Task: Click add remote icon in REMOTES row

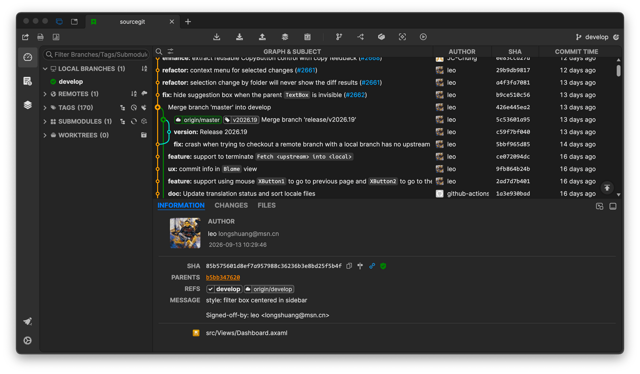Action: (144, 94)
